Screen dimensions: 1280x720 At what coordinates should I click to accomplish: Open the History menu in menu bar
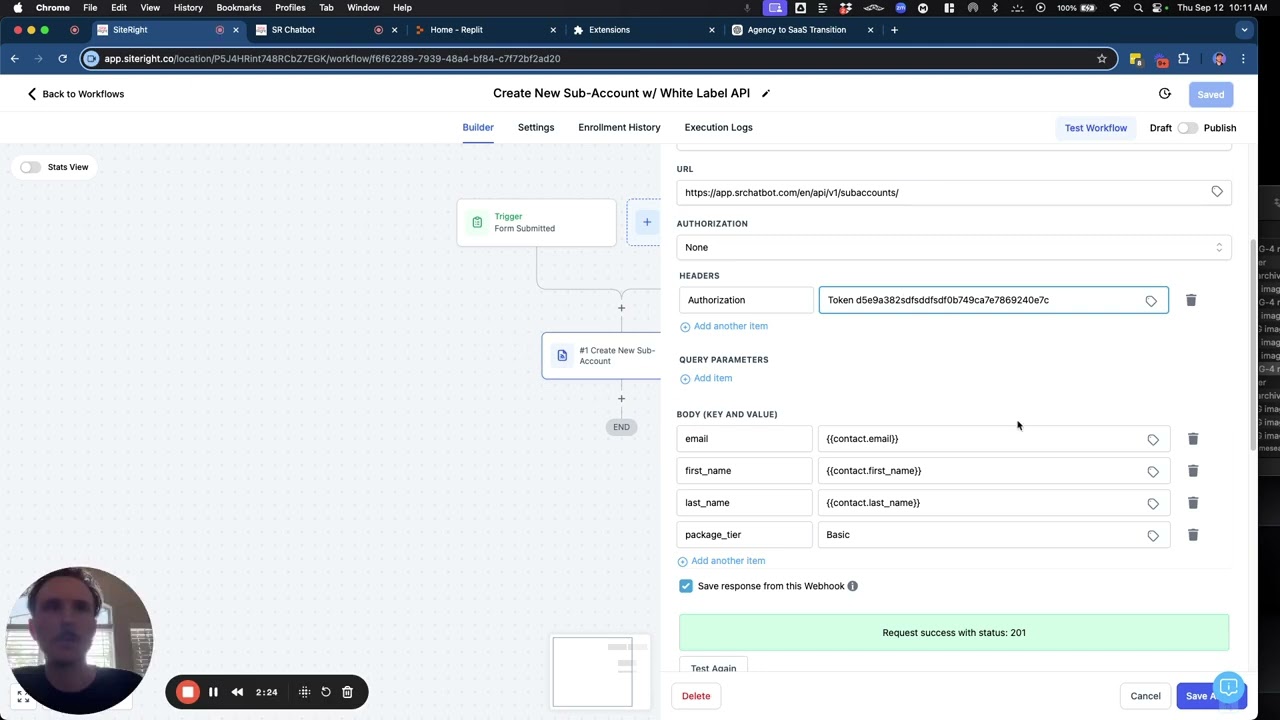pyautogui.click(x=188, y=8)
